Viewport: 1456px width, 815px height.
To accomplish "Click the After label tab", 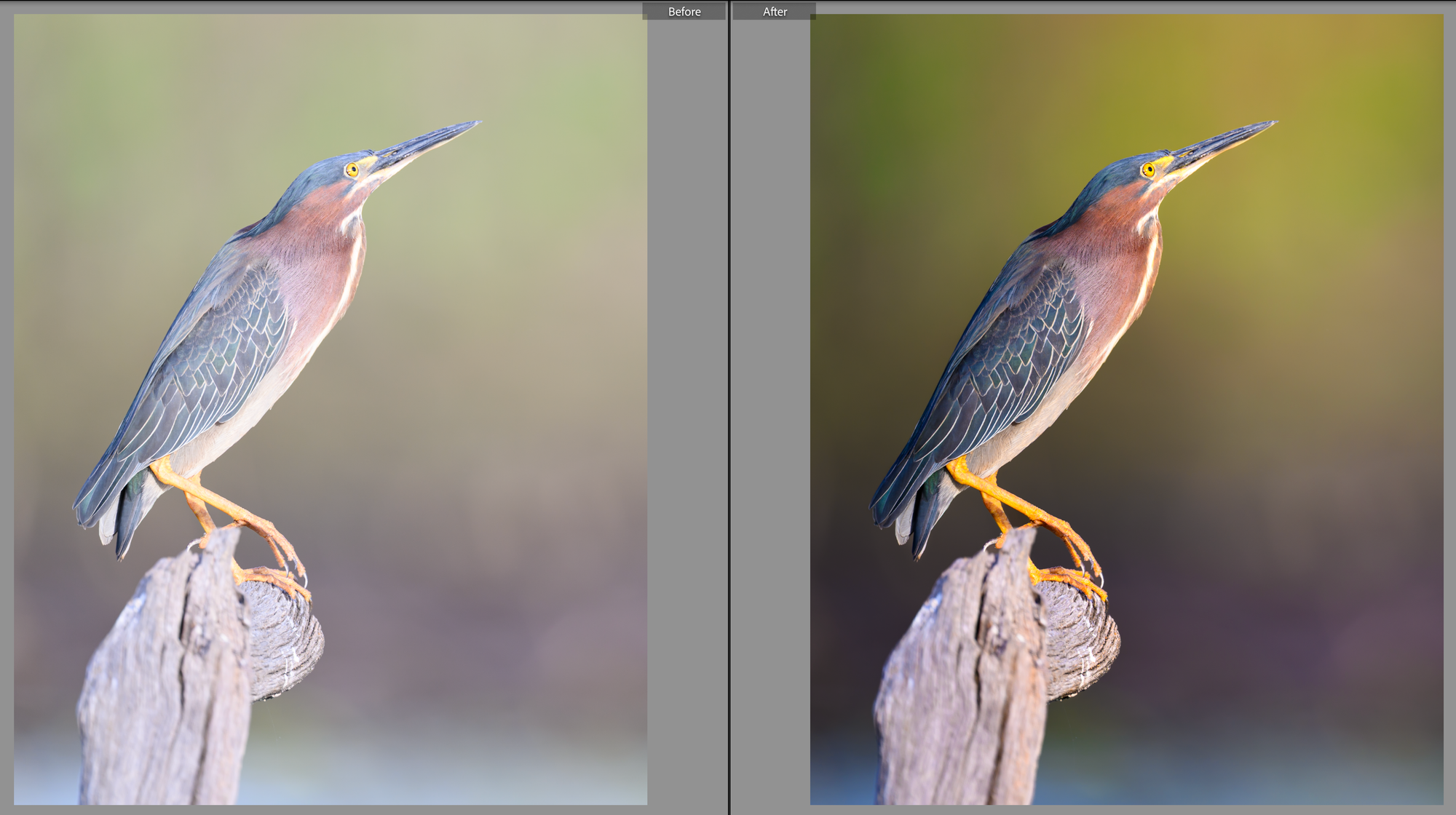I will click(774, 12).
